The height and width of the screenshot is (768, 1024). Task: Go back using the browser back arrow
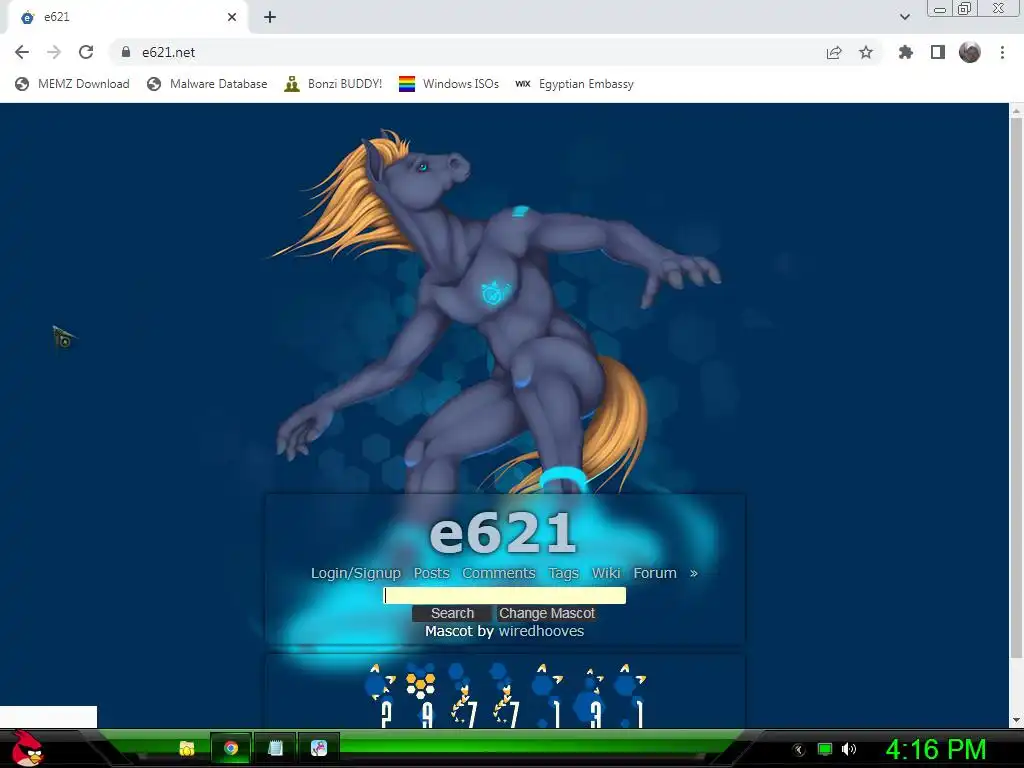point(22,52)
